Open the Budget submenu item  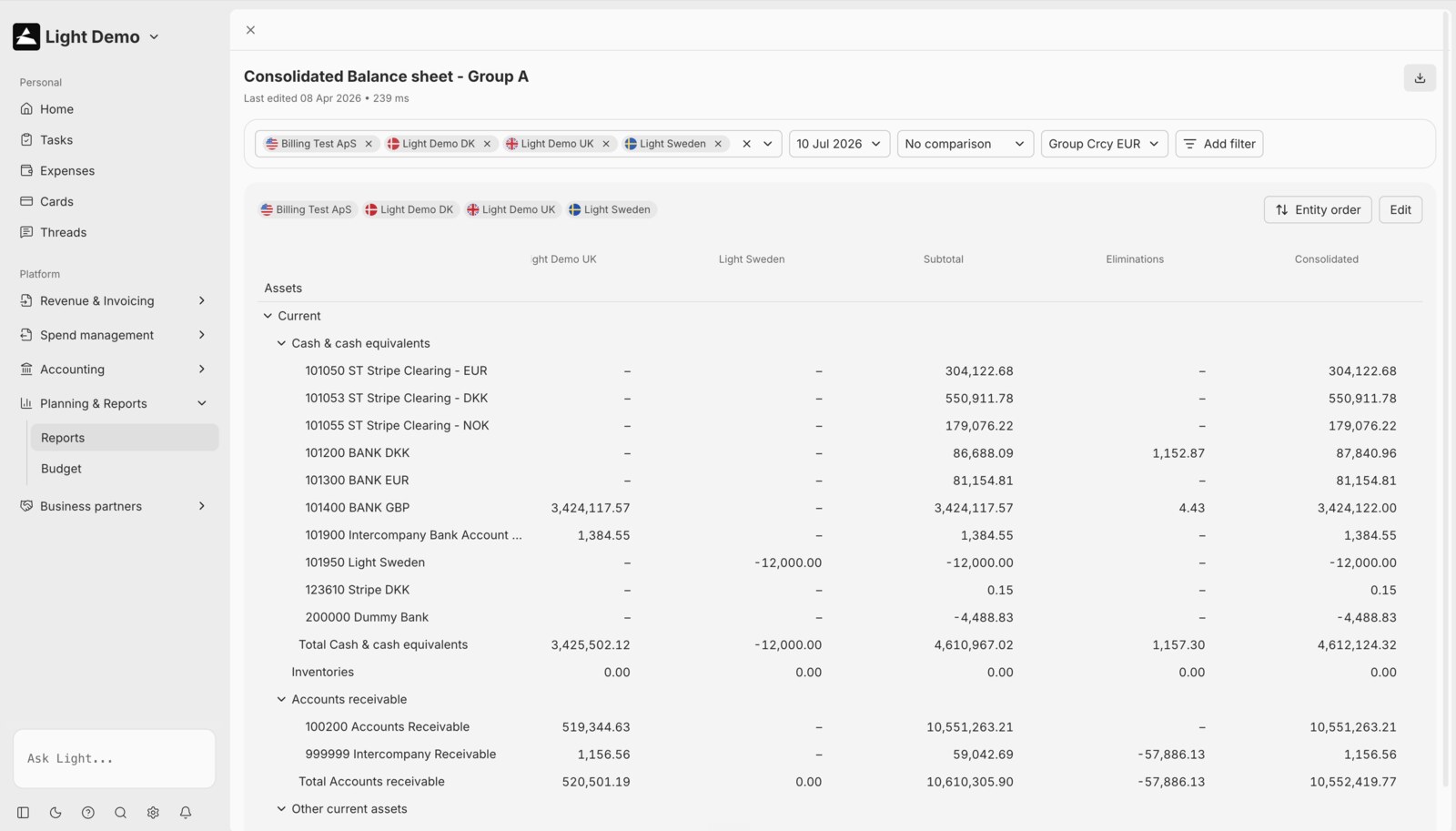pos(125,469)
